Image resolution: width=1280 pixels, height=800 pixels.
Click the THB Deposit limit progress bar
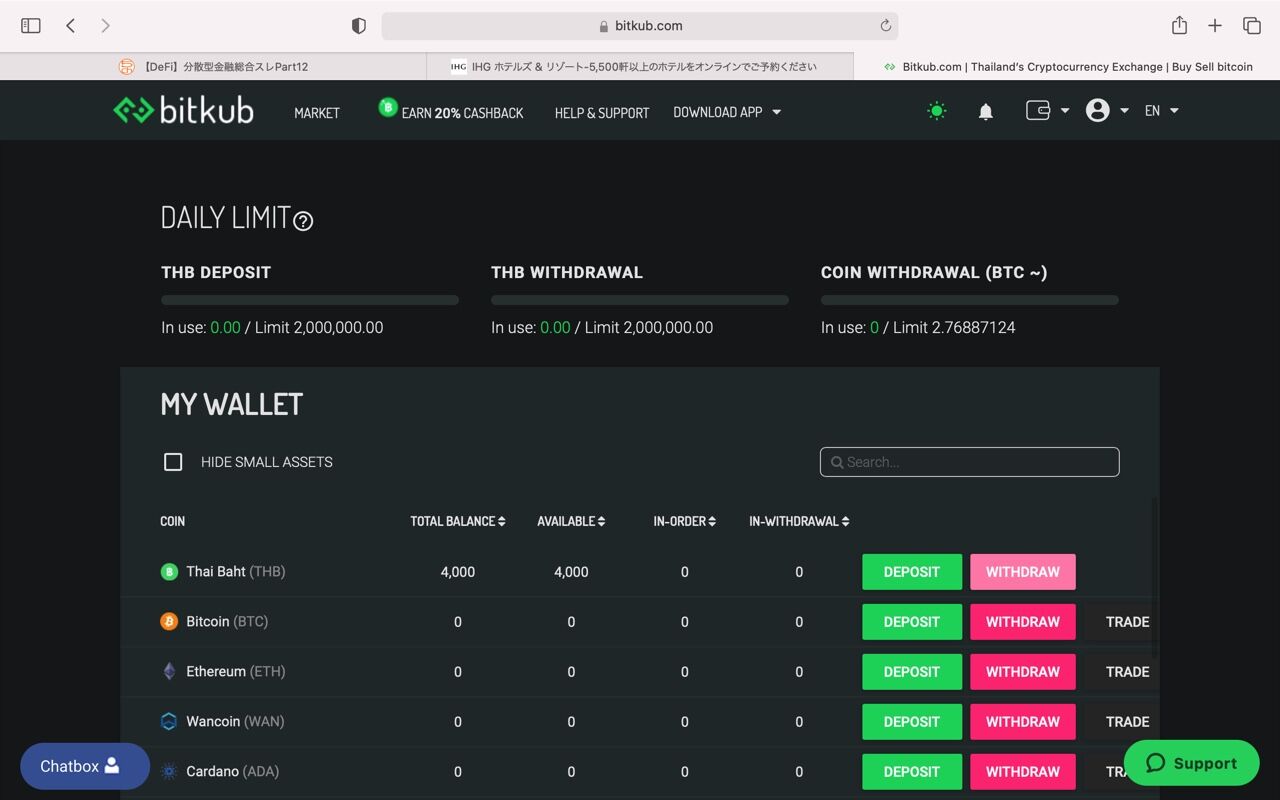309,299
